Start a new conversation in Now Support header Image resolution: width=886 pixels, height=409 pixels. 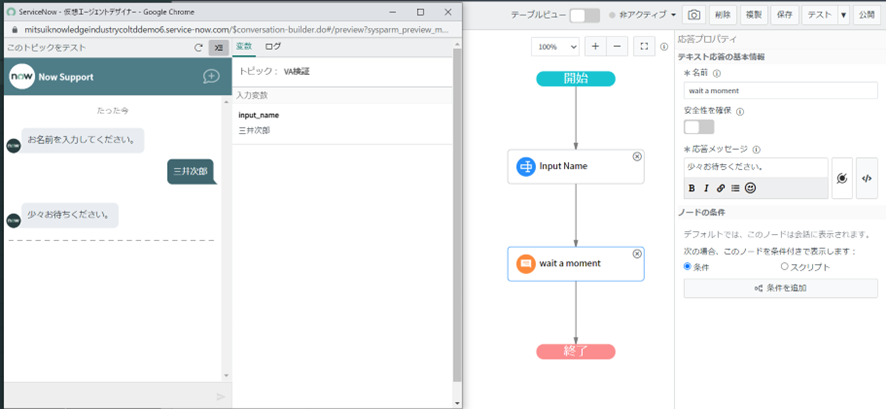click(211, 77)
